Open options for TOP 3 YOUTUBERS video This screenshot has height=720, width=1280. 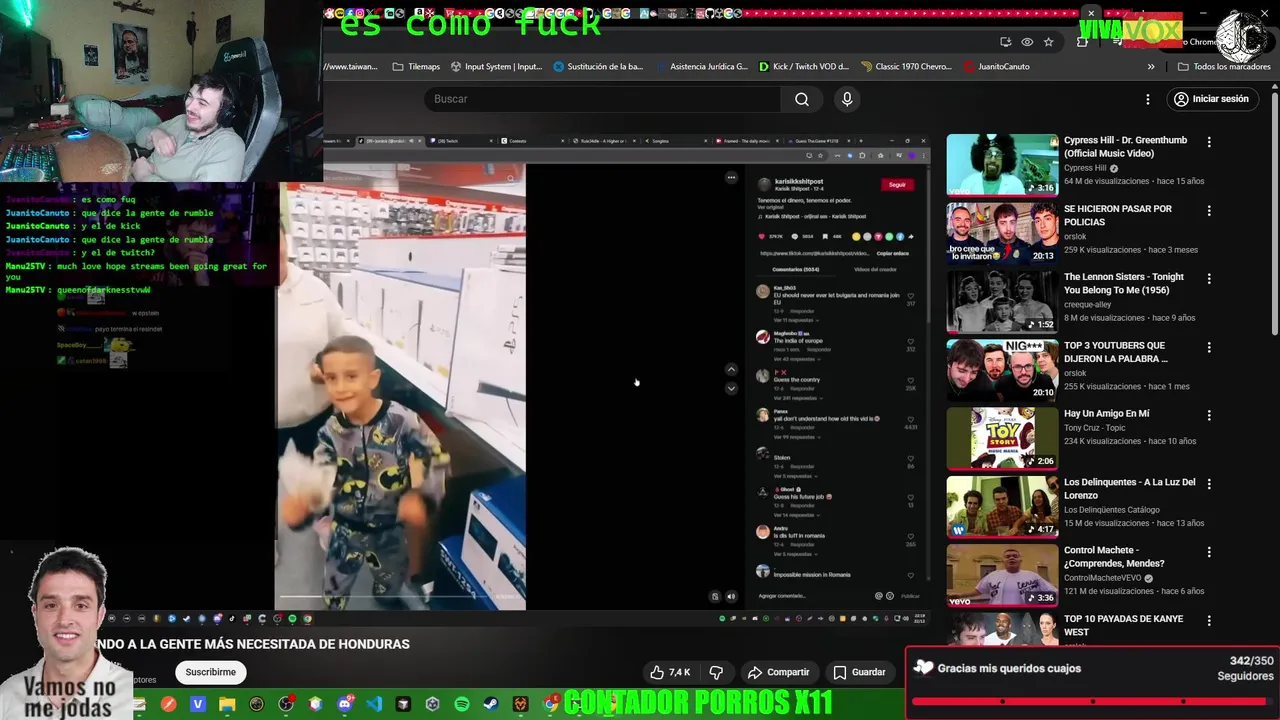click(x=1209, y=348)
